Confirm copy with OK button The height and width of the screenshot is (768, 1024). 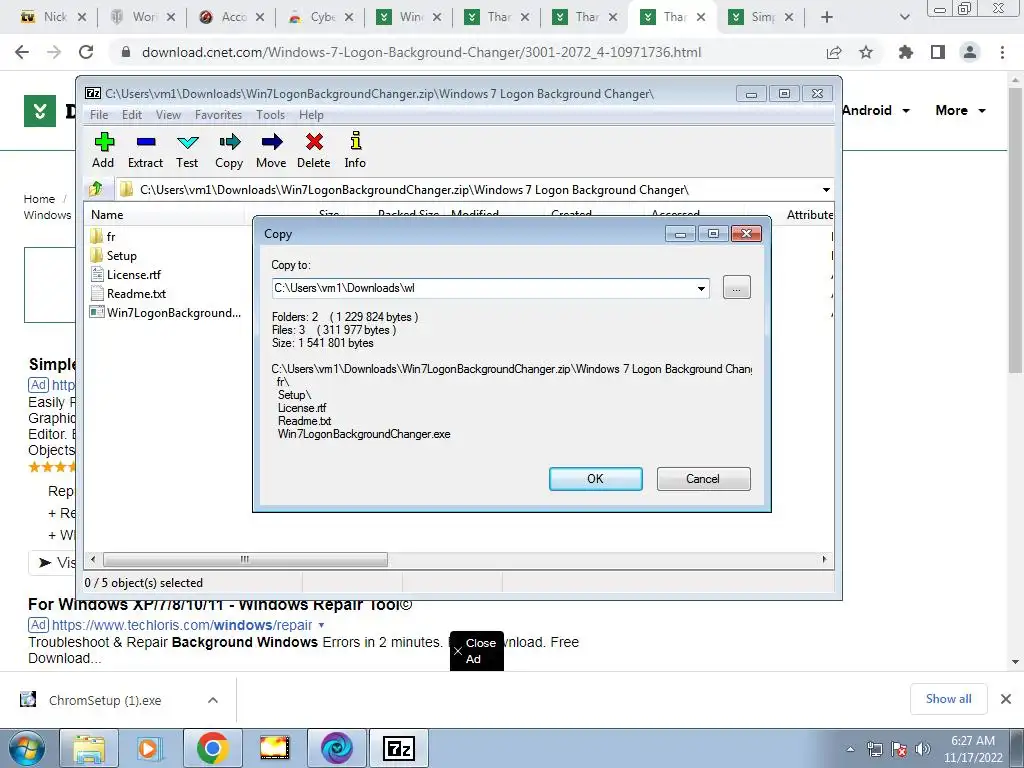coord(596,479)
